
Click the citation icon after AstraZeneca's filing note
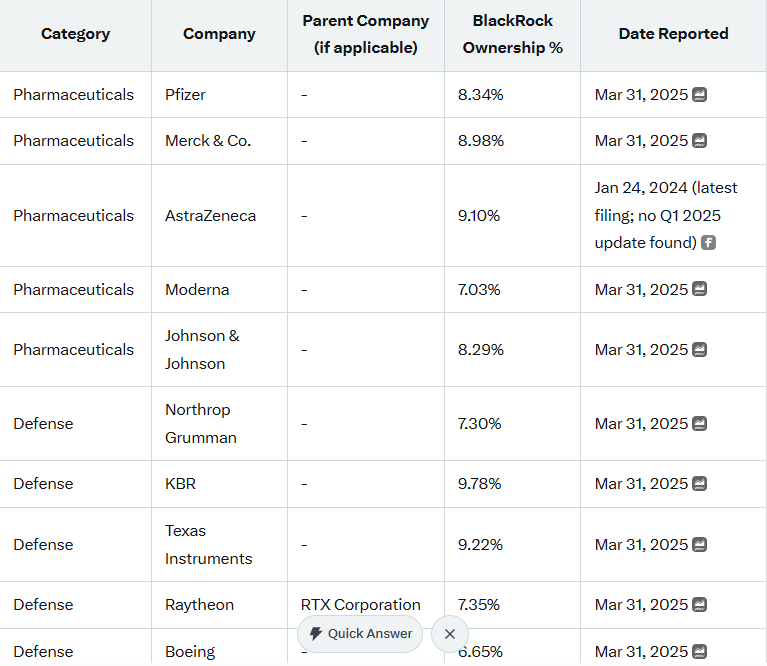(x=708, y=243)
